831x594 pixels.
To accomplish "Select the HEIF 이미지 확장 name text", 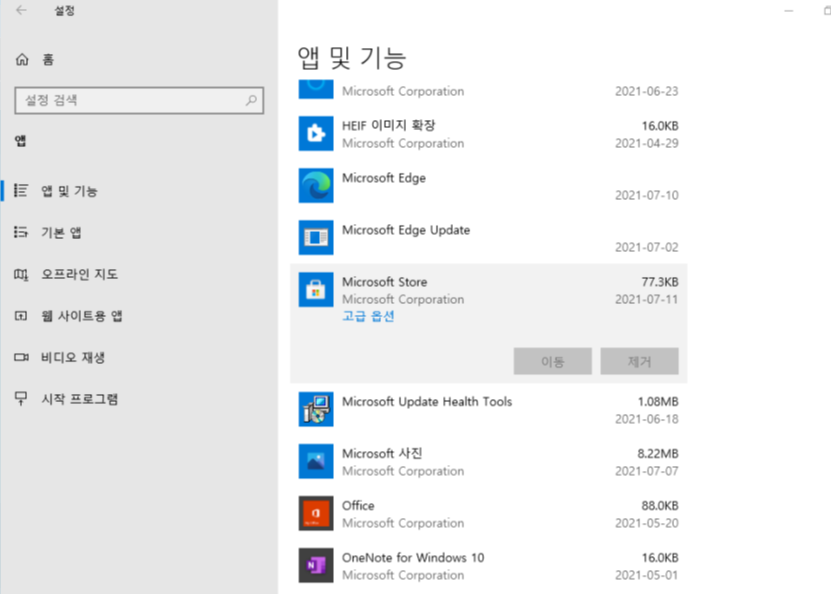I will pos(388,126).
